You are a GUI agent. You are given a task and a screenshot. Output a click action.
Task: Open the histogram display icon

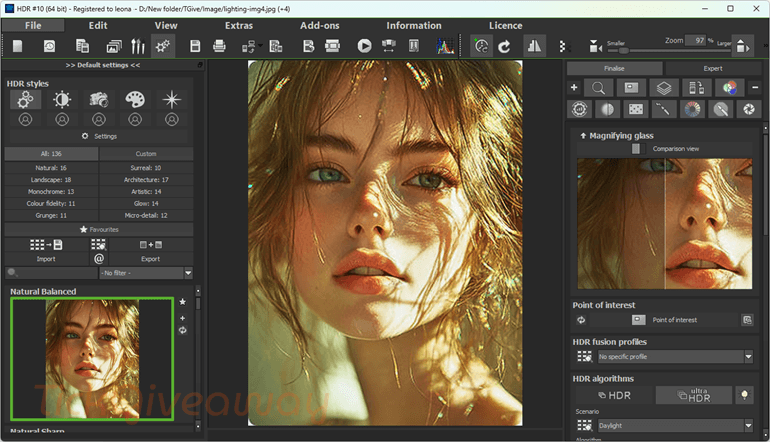445,46
